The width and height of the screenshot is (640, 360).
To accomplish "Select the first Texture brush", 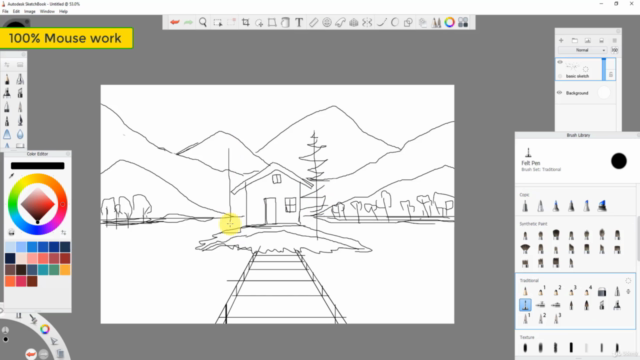I will 525,348.
